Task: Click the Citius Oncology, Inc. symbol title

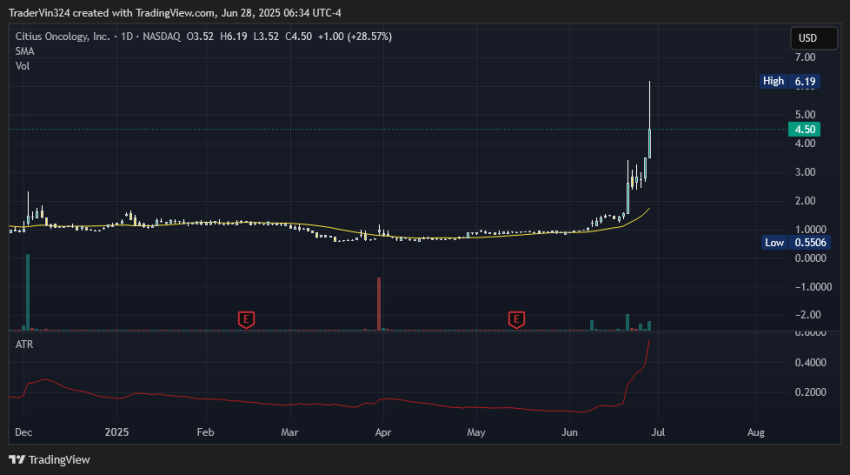Action: (x=62, y=36)
